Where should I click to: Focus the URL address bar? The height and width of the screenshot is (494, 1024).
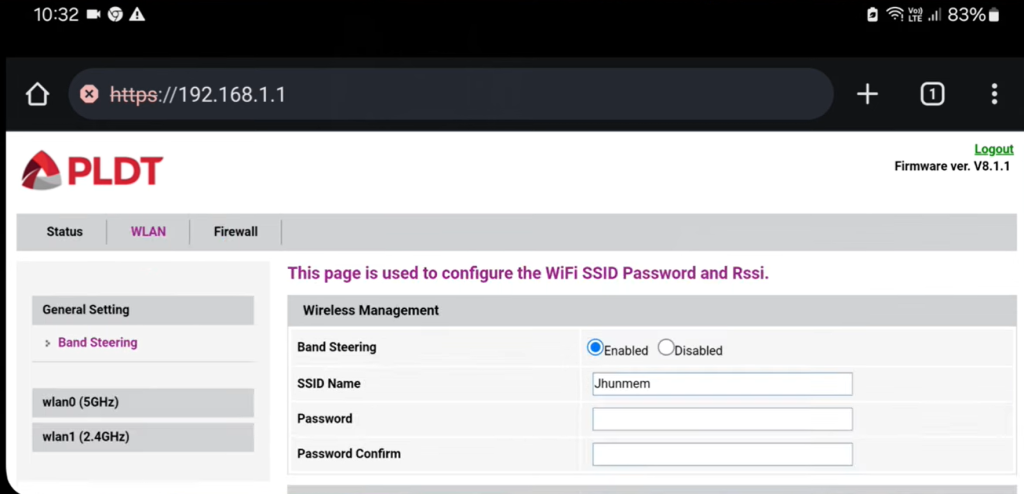[x=451, y=95]
